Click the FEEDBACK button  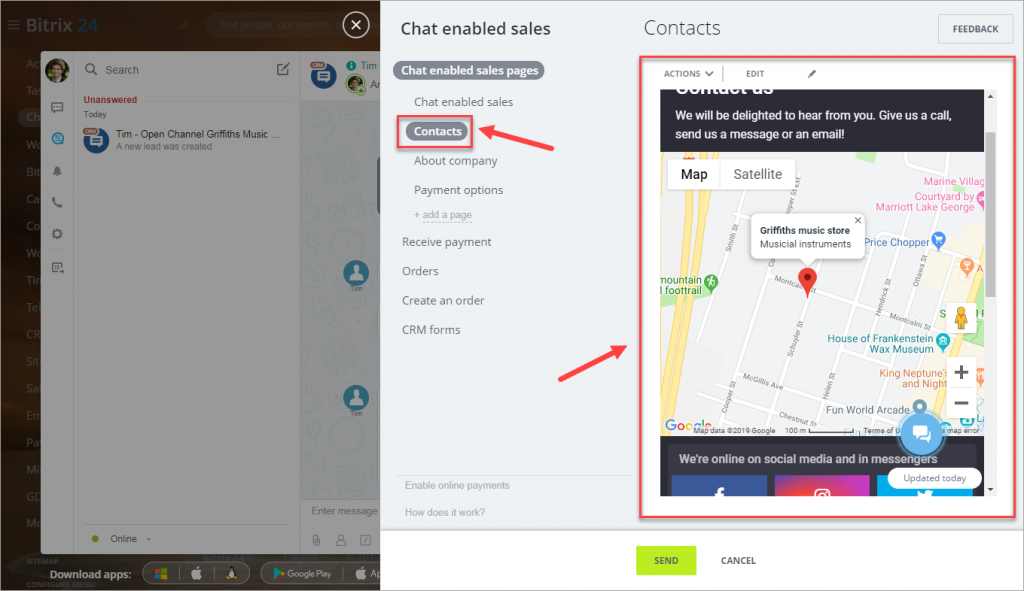(975, 29)
